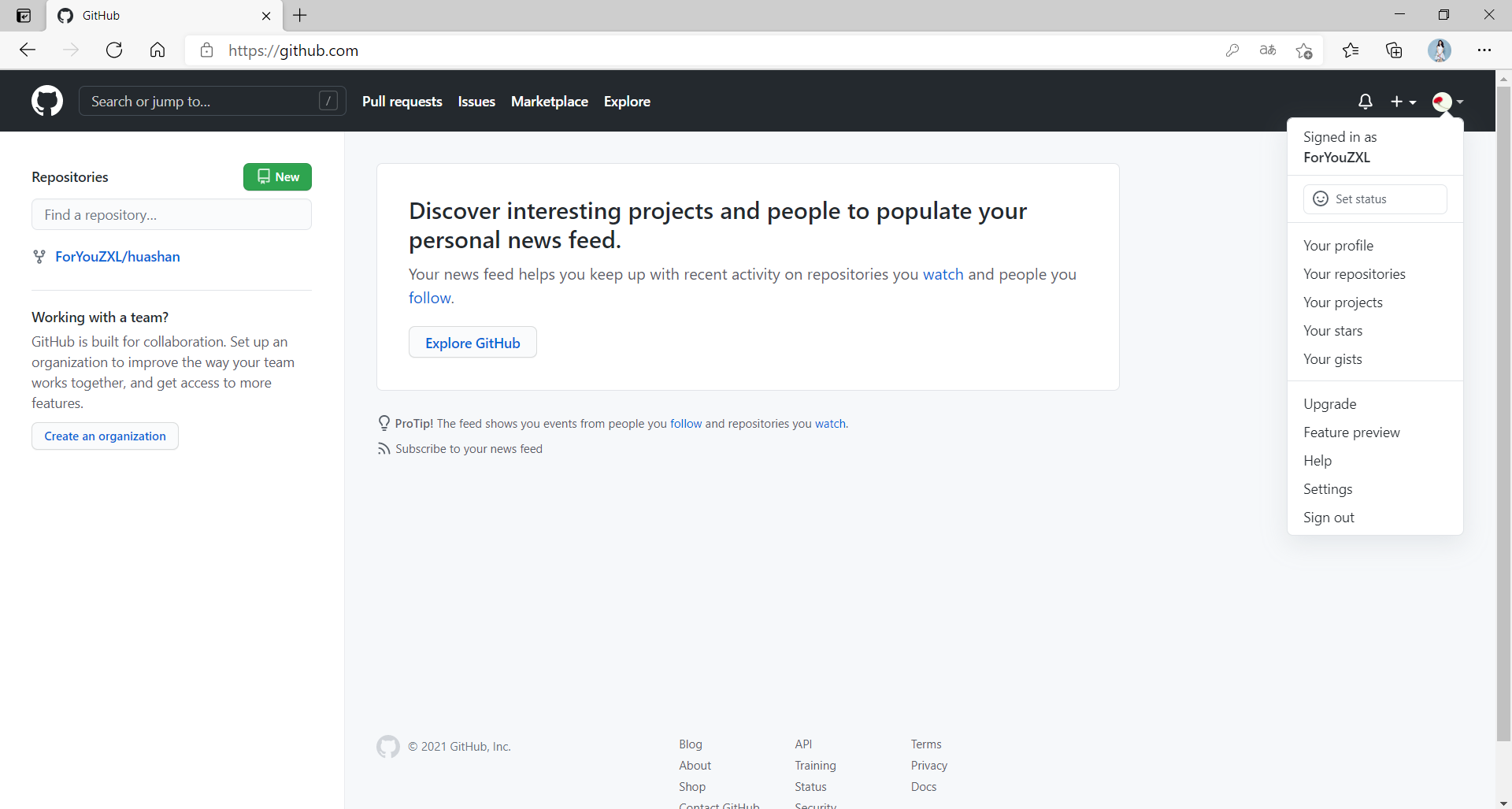Click the browser back arrow
The width and height of the screenshot is (1512, 809).
pos(28,50)
